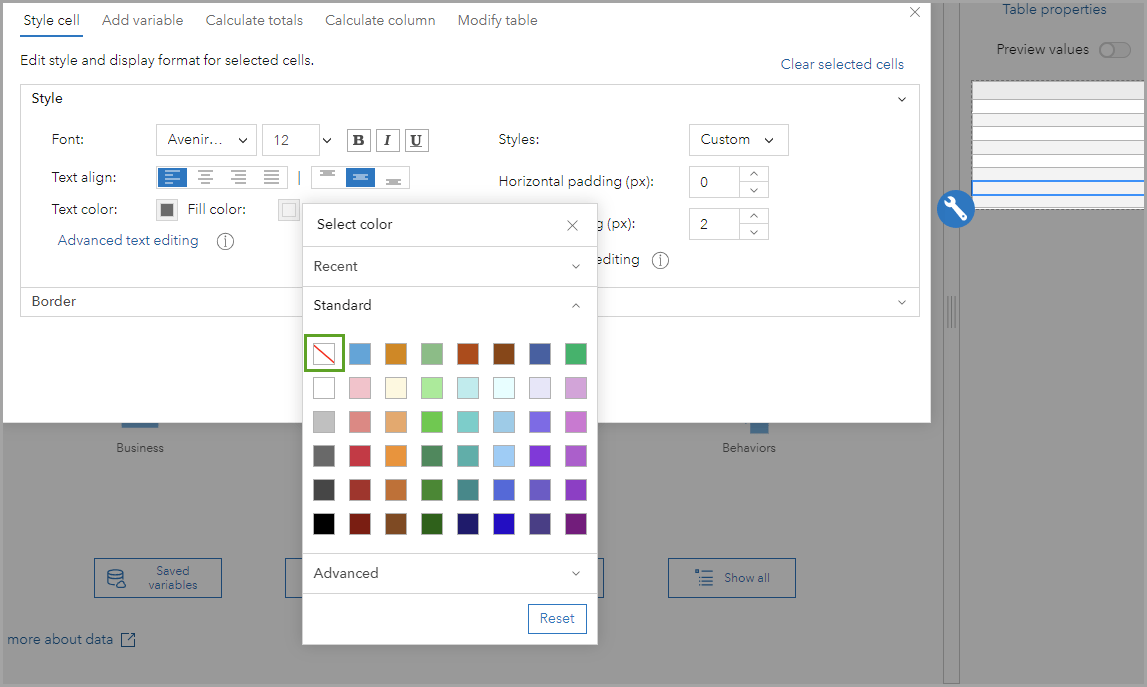Align text to the center
This screenshot has height=687, width=1147.
tap(205, 178)
